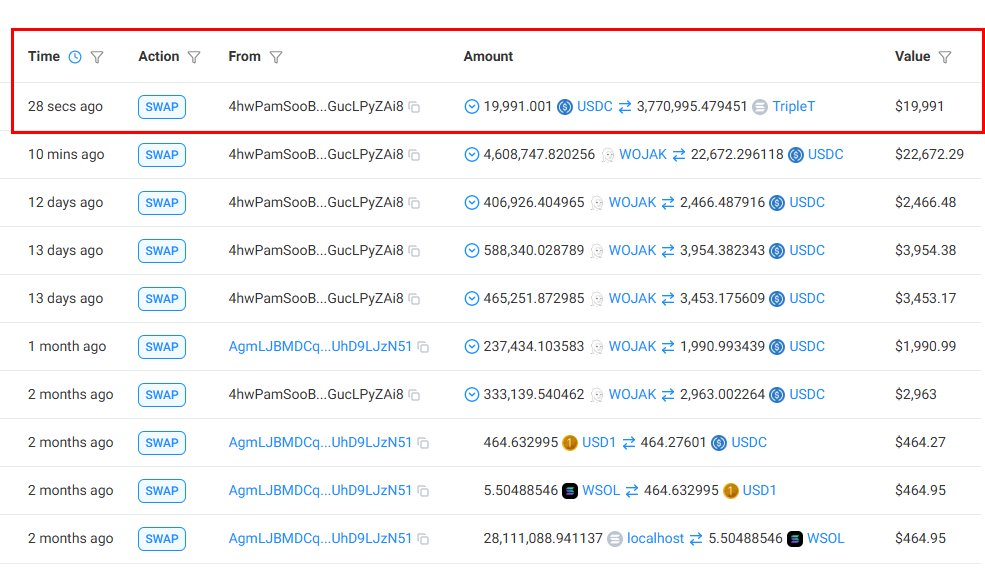The image size is (985, 575).
Task: Open the TripleT token link
Action: point(793,106)
